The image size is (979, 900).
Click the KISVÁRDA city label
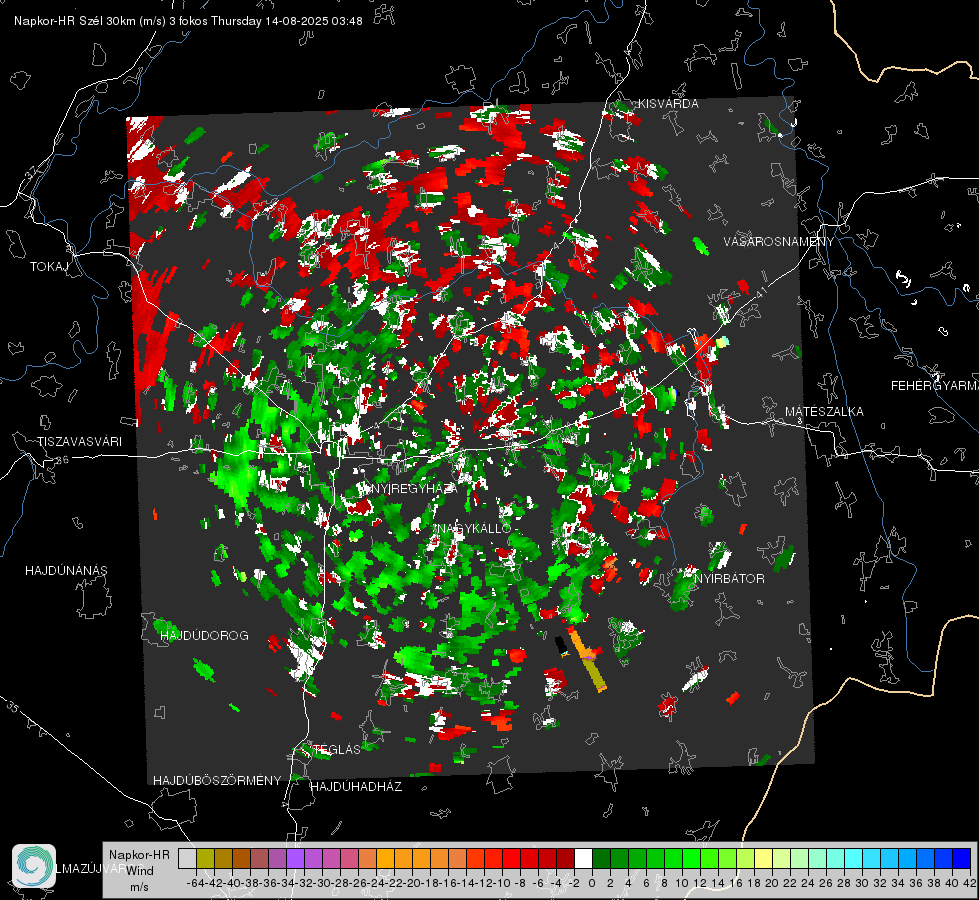tap(668, 104)
